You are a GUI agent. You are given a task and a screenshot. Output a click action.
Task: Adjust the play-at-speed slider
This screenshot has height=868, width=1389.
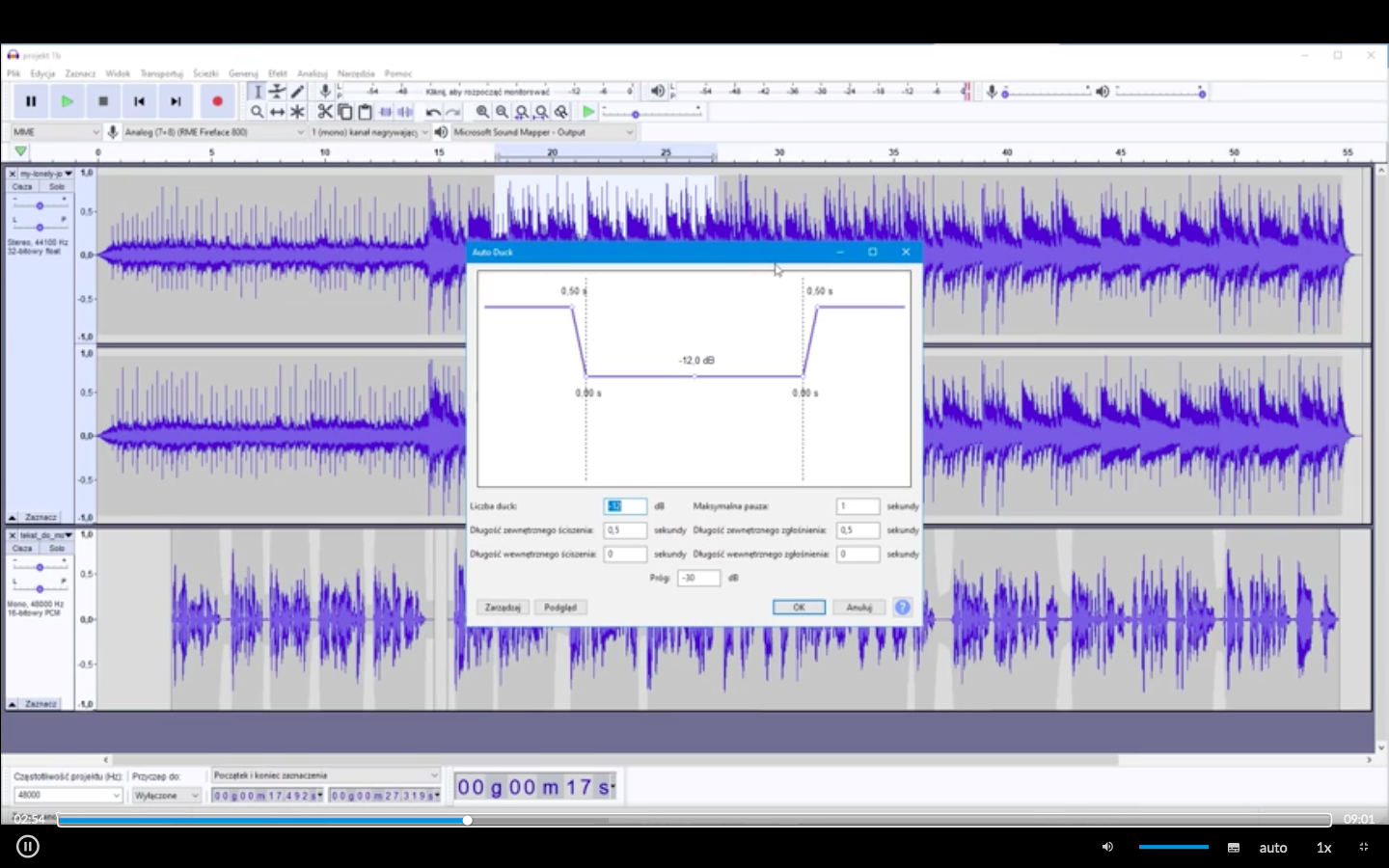pos(652,114)
